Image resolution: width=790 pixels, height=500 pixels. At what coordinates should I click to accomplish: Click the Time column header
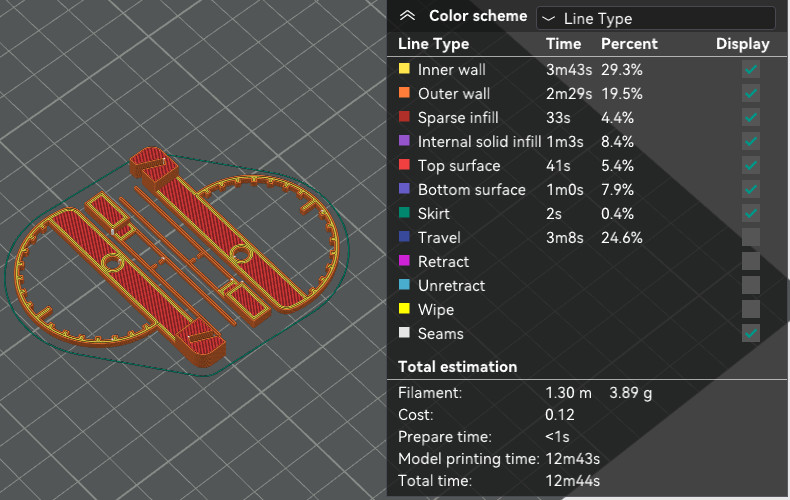[563, 44]
